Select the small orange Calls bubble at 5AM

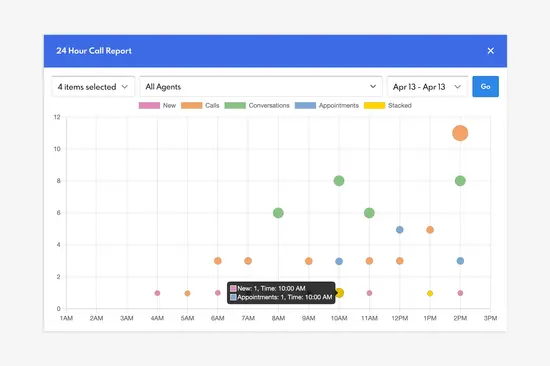[187, 293]
